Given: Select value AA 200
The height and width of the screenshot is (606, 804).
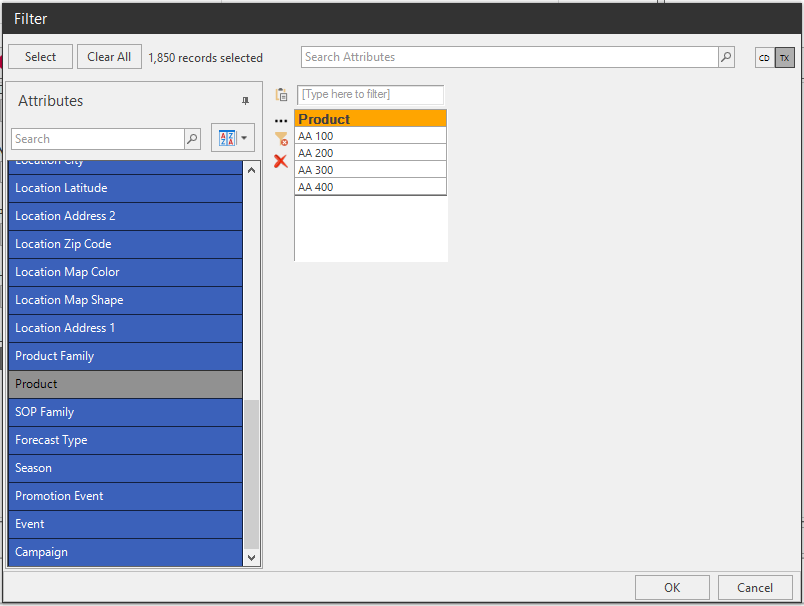Looking at the screenshot, I should tap(370, 153).
